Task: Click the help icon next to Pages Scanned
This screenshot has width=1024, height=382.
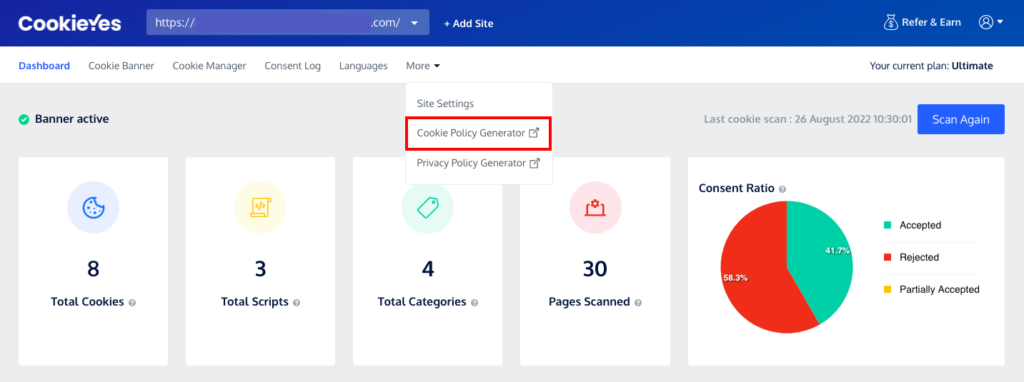Action: (638, 303)
